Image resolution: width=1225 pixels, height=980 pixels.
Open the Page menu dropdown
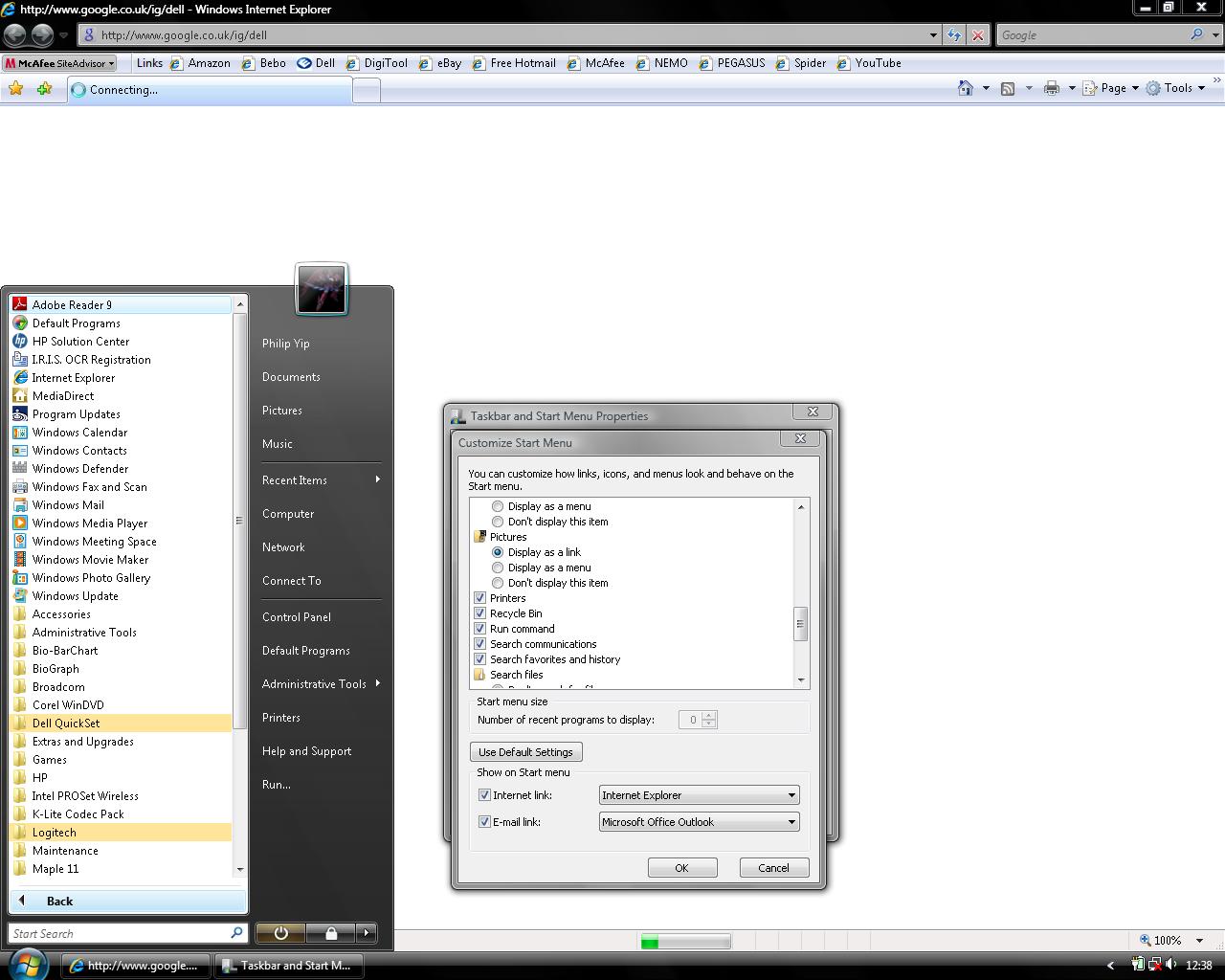[x=1112, y=88]
